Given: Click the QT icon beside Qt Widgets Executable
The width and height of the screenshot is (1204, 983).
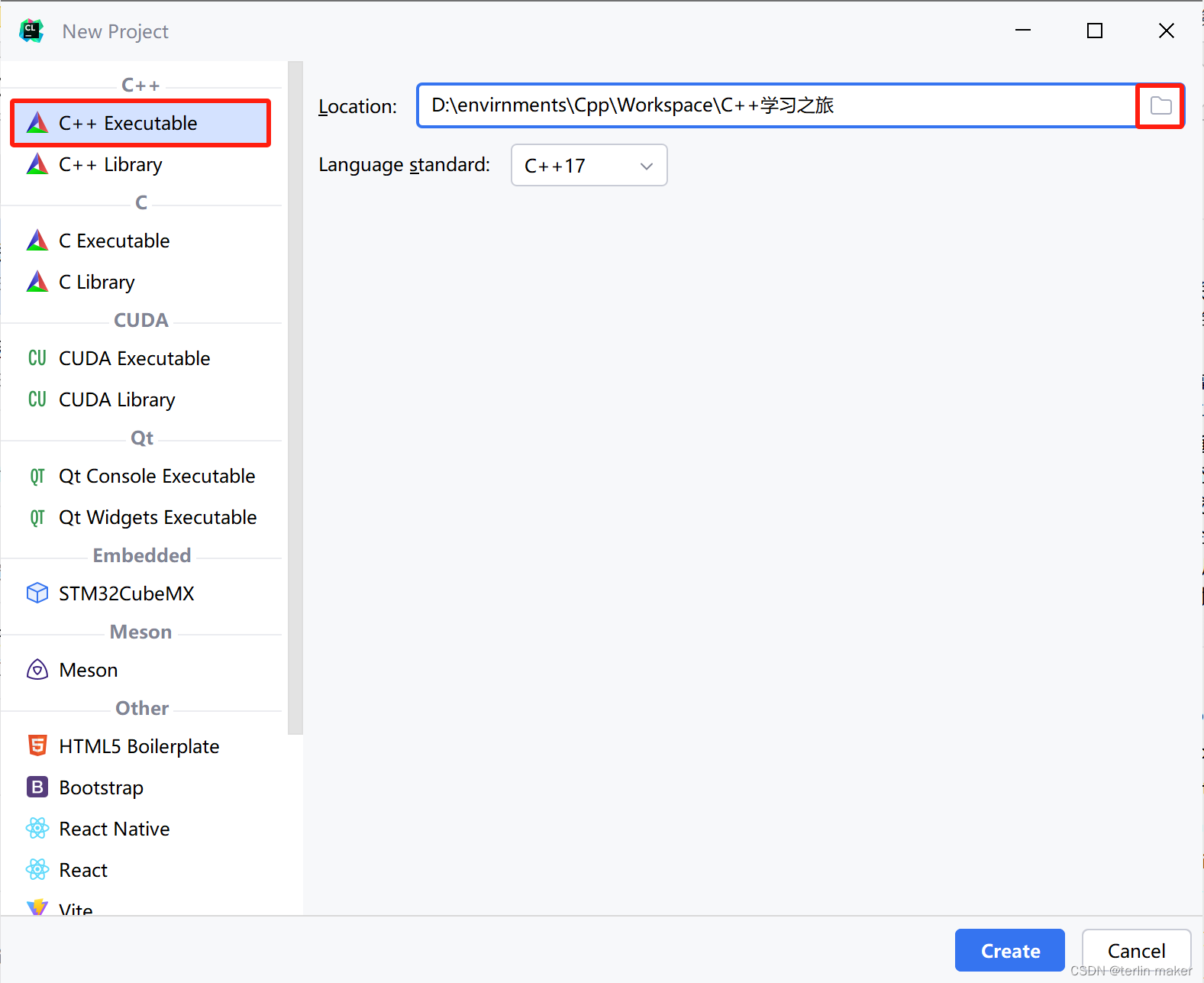Looking at the screenshot, I should pyautogui.click(x=37, y=518).
